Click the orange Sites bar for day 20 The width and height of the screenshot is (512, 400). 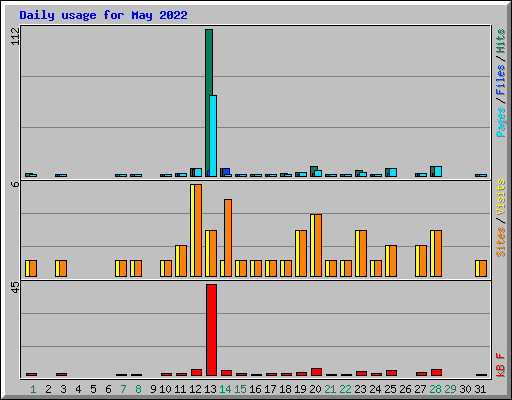[318, 245]
